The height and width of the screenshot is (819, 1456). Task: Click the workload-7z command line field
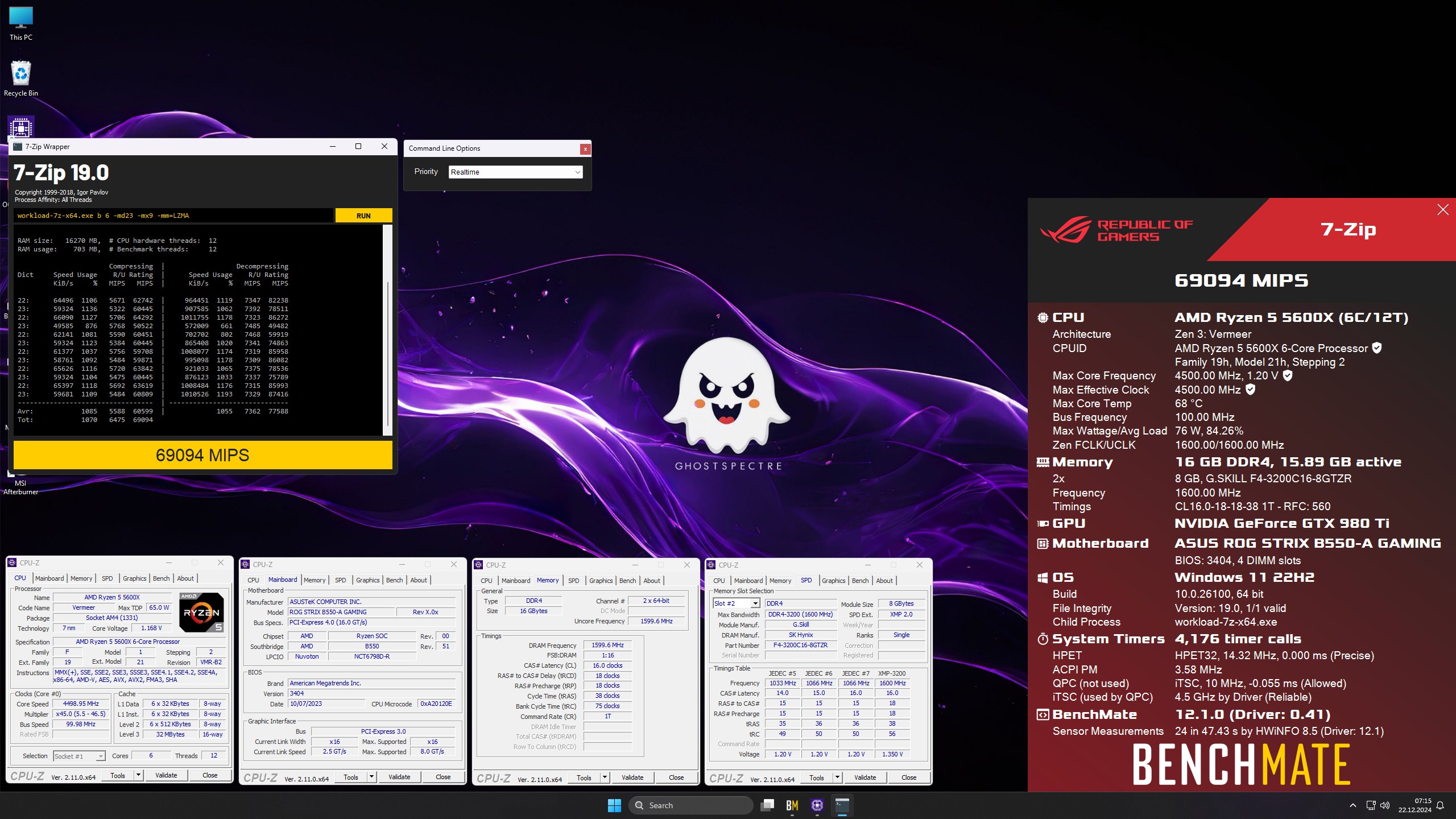(x=173, y=216)
